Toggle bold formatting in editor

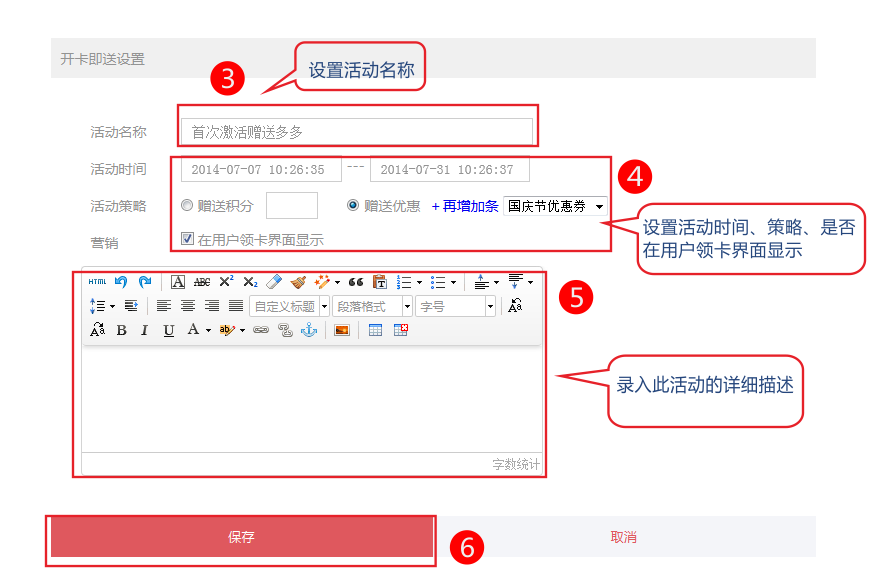pos(121,330)
